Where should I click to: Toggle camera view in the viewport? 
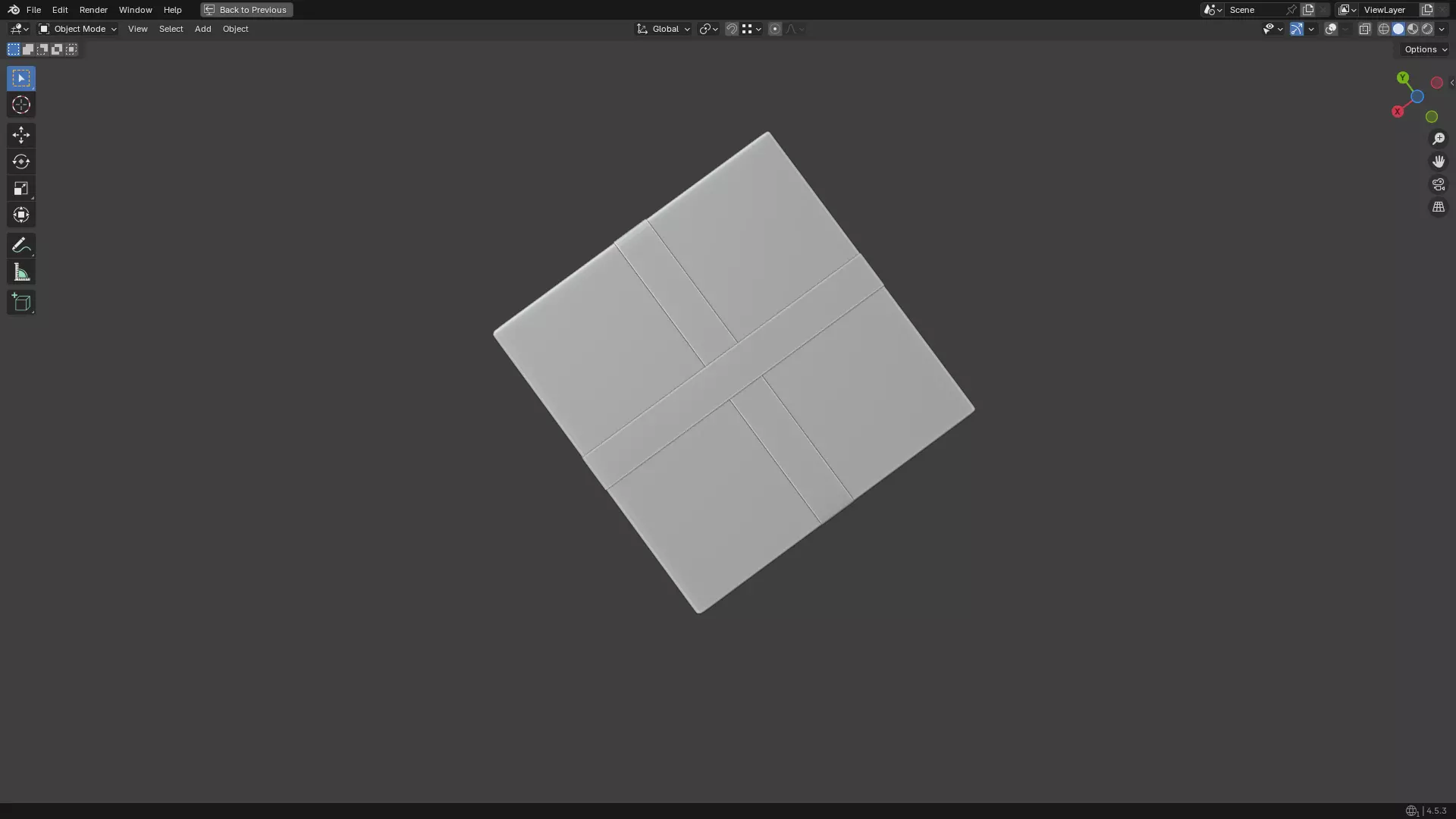pos(1438,184)
